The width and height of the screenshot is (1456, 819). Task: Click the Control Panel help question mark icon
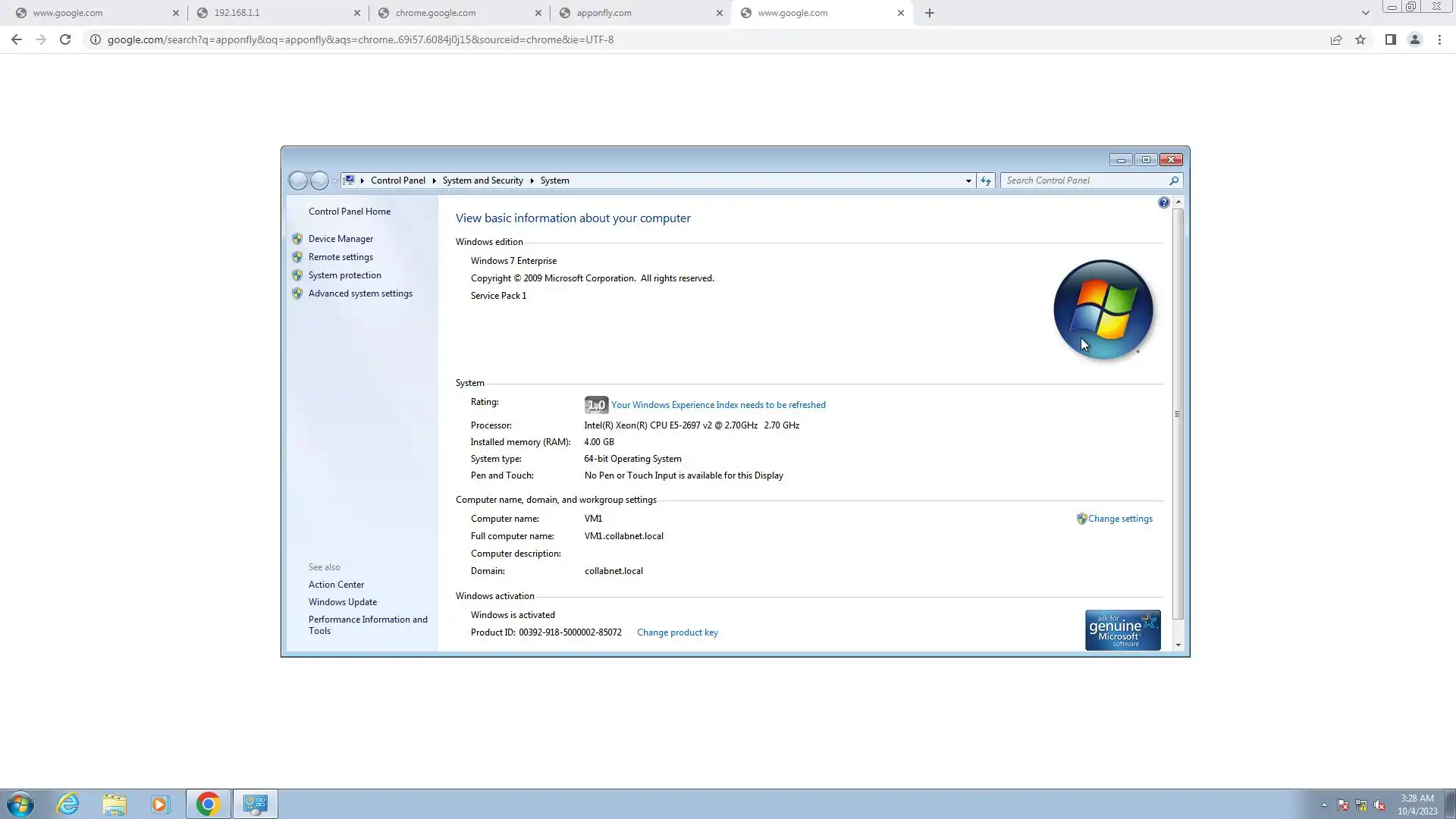pyautogui.click(x=1163, y=202)
